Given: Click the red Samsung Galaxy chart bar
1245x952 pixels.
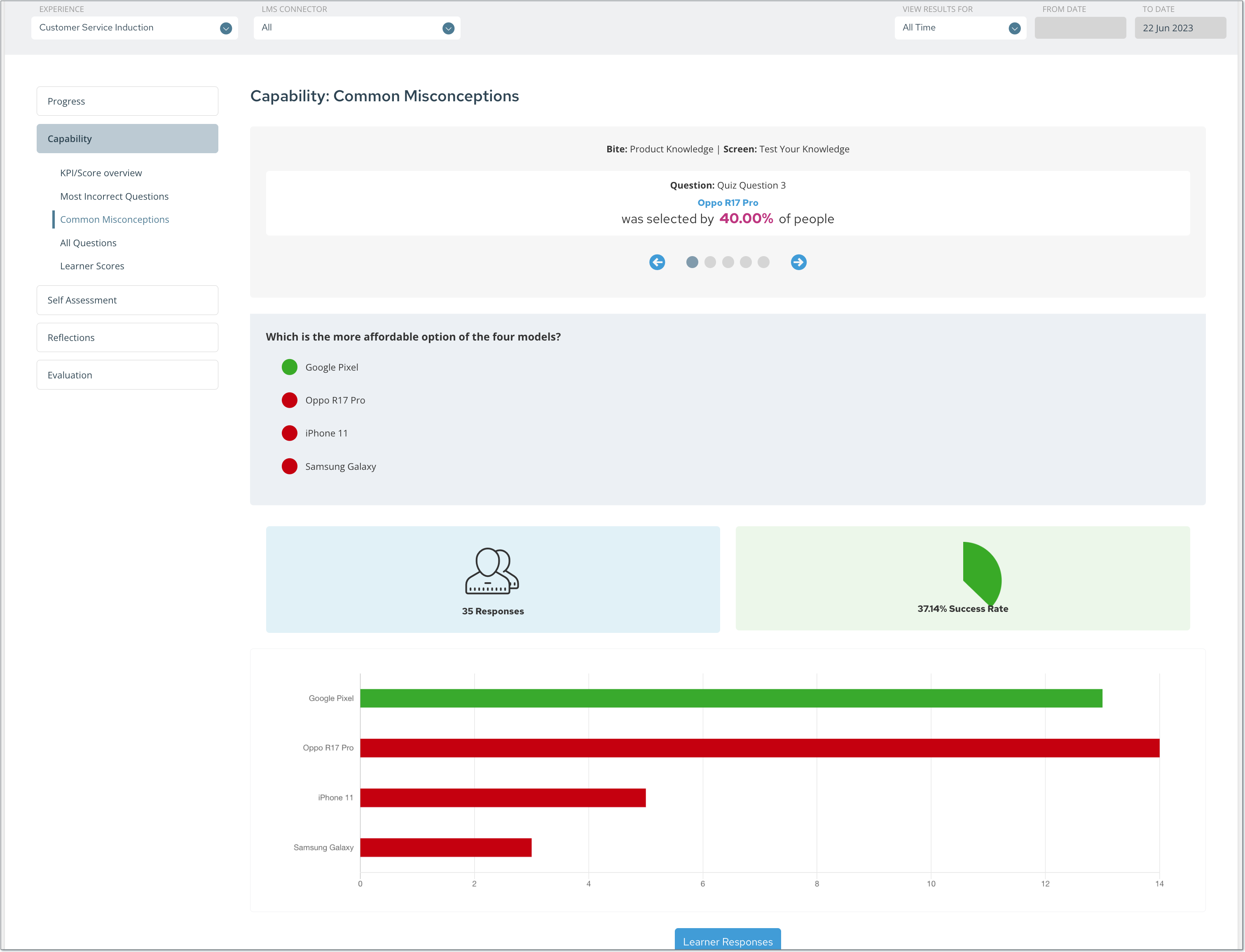Looking at the screenshot, I should [x=446, y=848].
